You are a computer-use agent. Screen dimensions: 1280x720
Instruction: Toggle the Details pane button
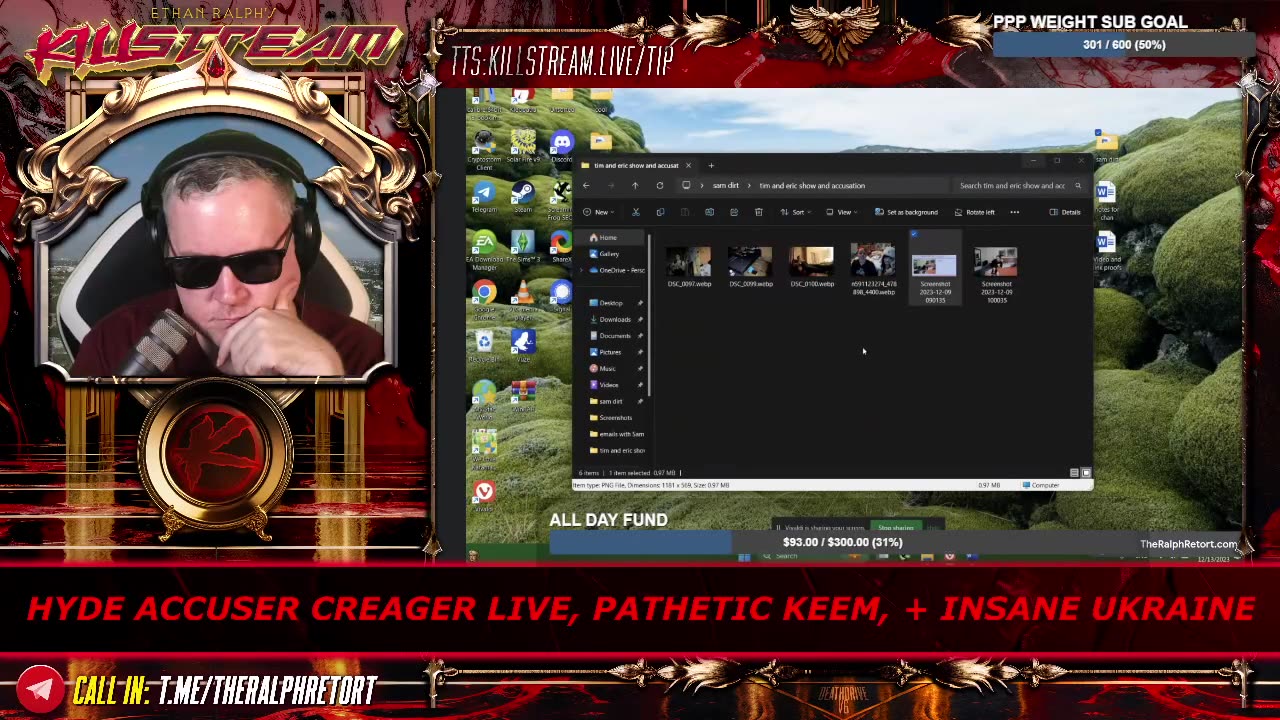tap(1065, 212)
